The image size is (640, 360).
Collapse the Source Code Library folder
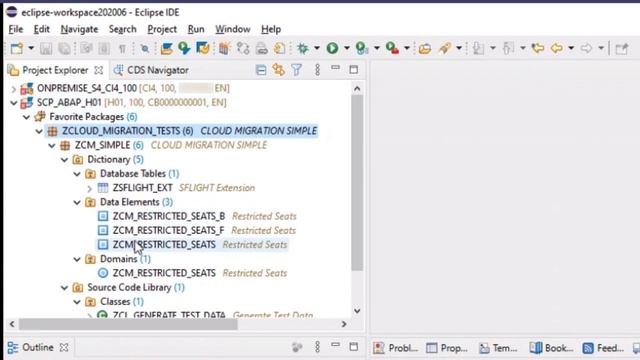(x=64, y=288)
